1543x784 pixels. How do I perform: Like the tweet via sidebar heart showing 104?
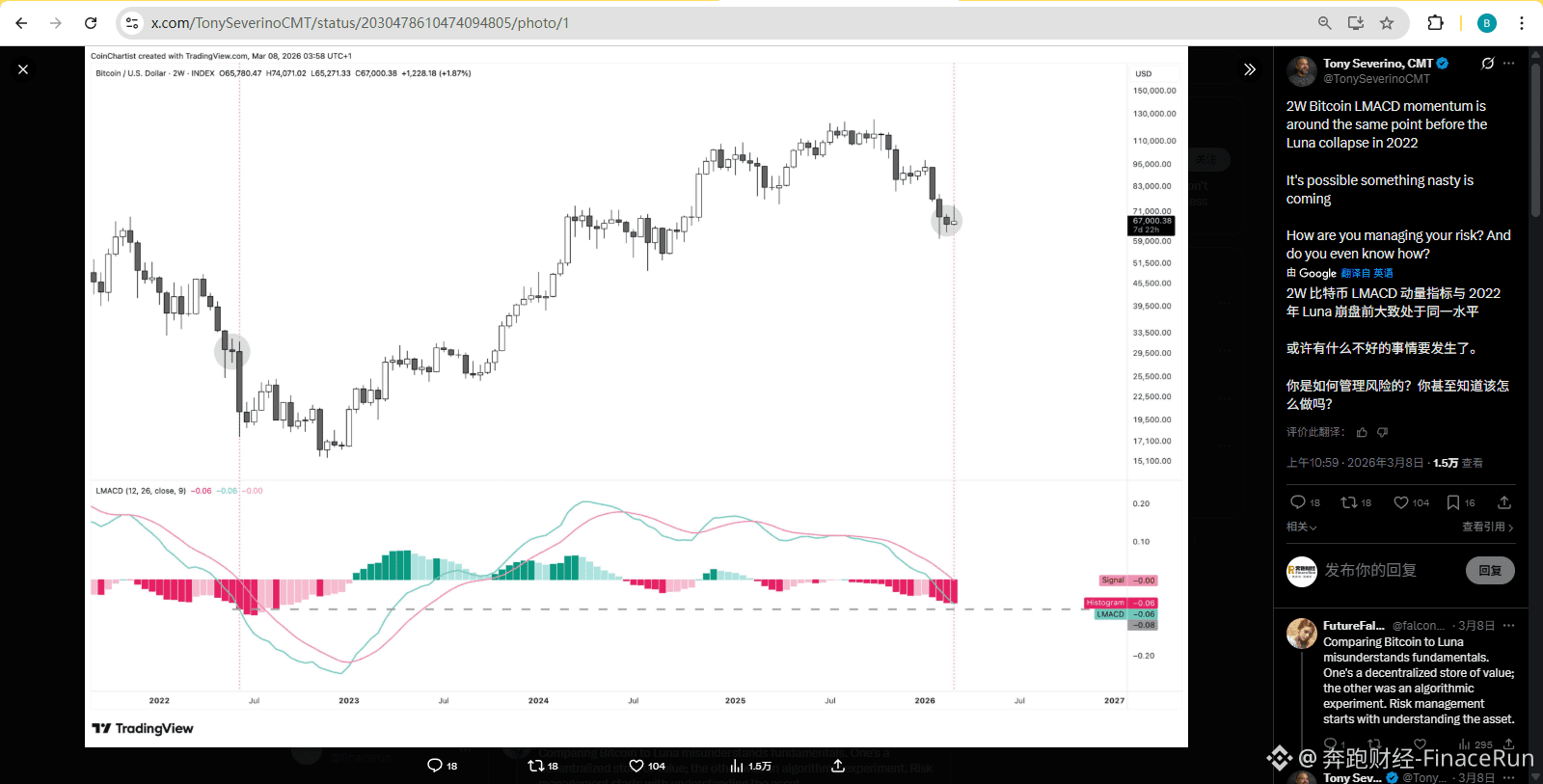click(x=1411, y=502)
